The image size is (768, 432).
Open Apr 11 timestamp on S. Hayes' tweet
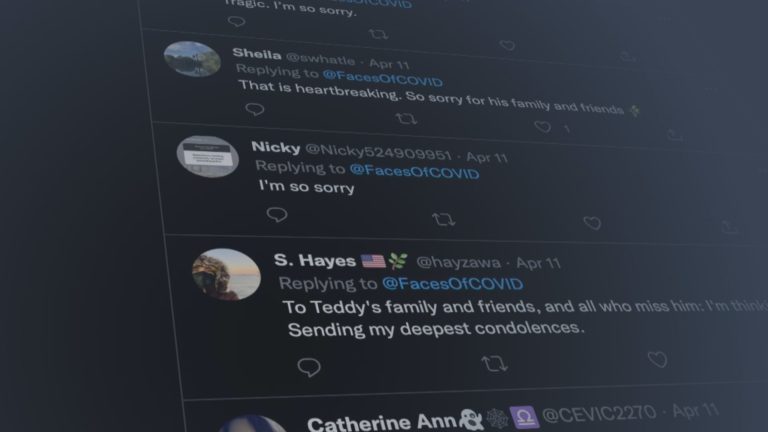(538, 264)
